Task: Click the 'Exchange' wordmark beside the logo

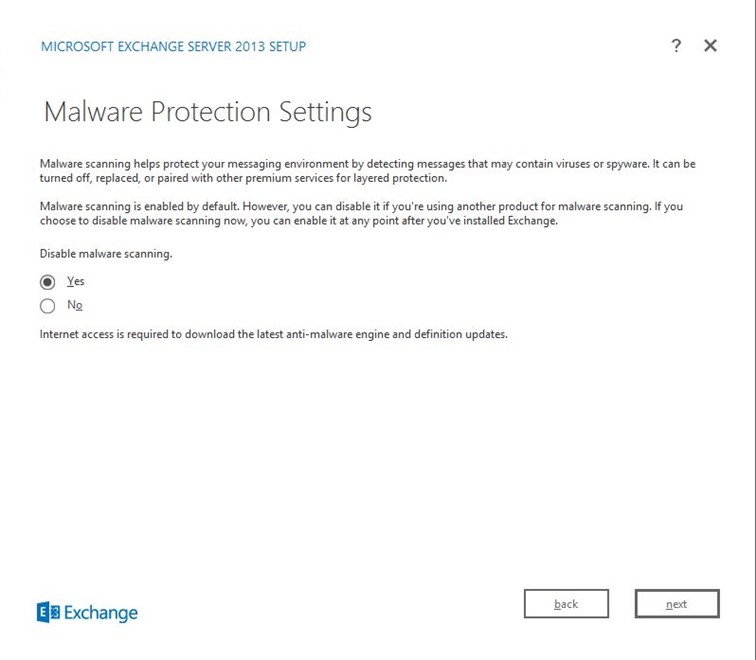Action: pos(101,612)
